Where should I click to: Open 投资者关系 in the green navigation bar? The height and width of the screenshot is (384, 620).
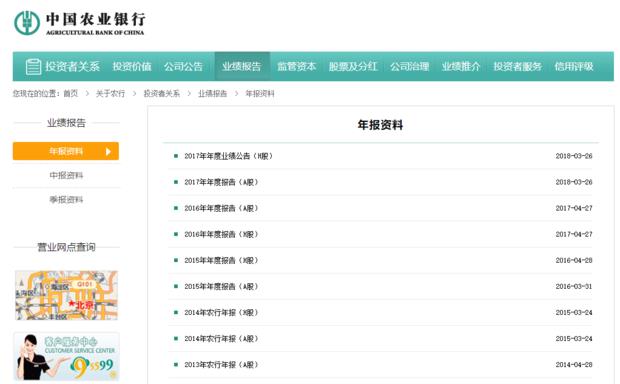tap(72, 66)
